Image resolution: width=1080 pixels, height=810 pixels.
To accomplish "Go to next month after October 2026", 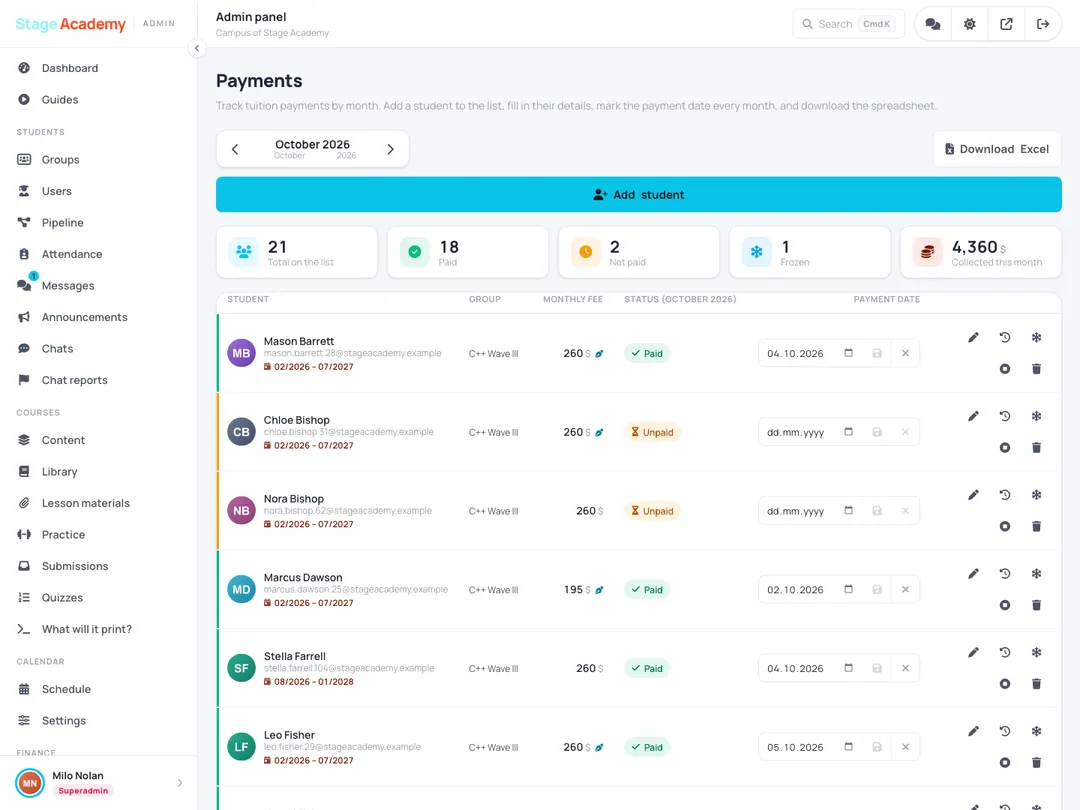I will 391,149.
